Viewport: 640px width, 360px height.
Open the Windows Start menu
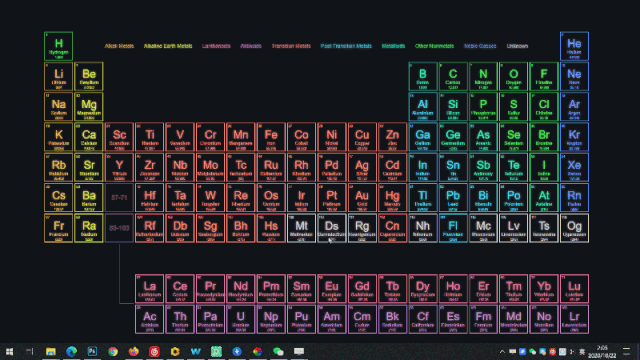9,351
